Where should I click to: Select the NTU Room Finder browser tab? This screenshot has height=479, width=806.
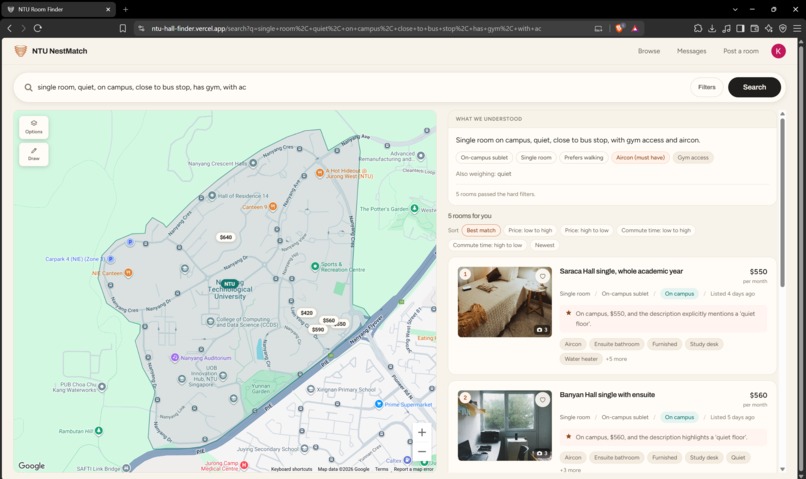57,9
